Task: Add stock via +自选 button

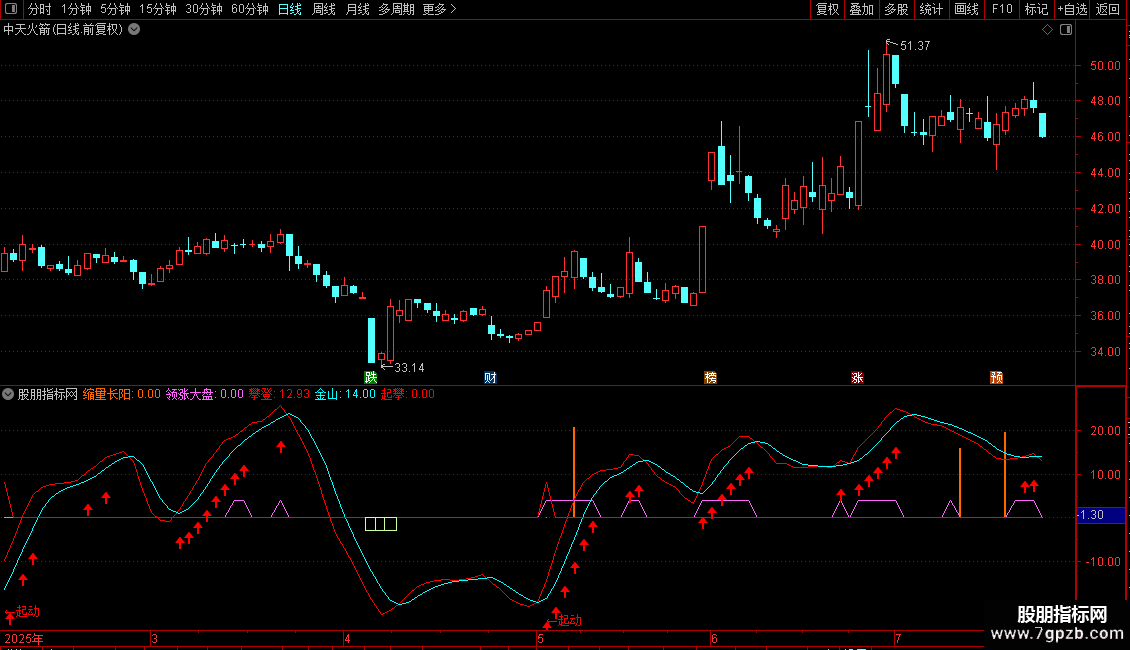Action: coord(1072,9)
